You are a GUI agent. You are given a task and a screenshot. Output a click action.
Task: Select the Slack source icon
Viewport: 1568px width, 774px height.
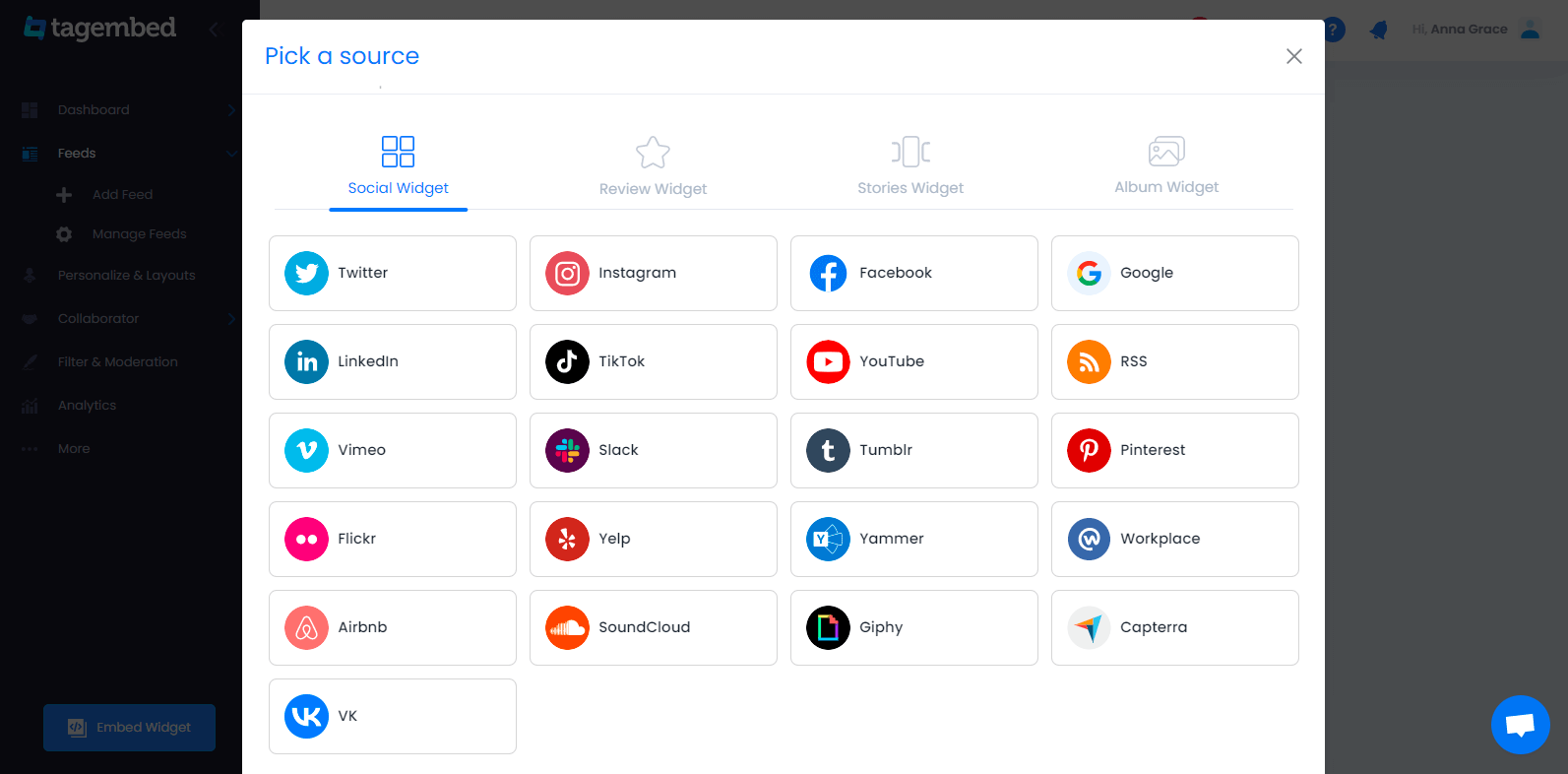567,450
